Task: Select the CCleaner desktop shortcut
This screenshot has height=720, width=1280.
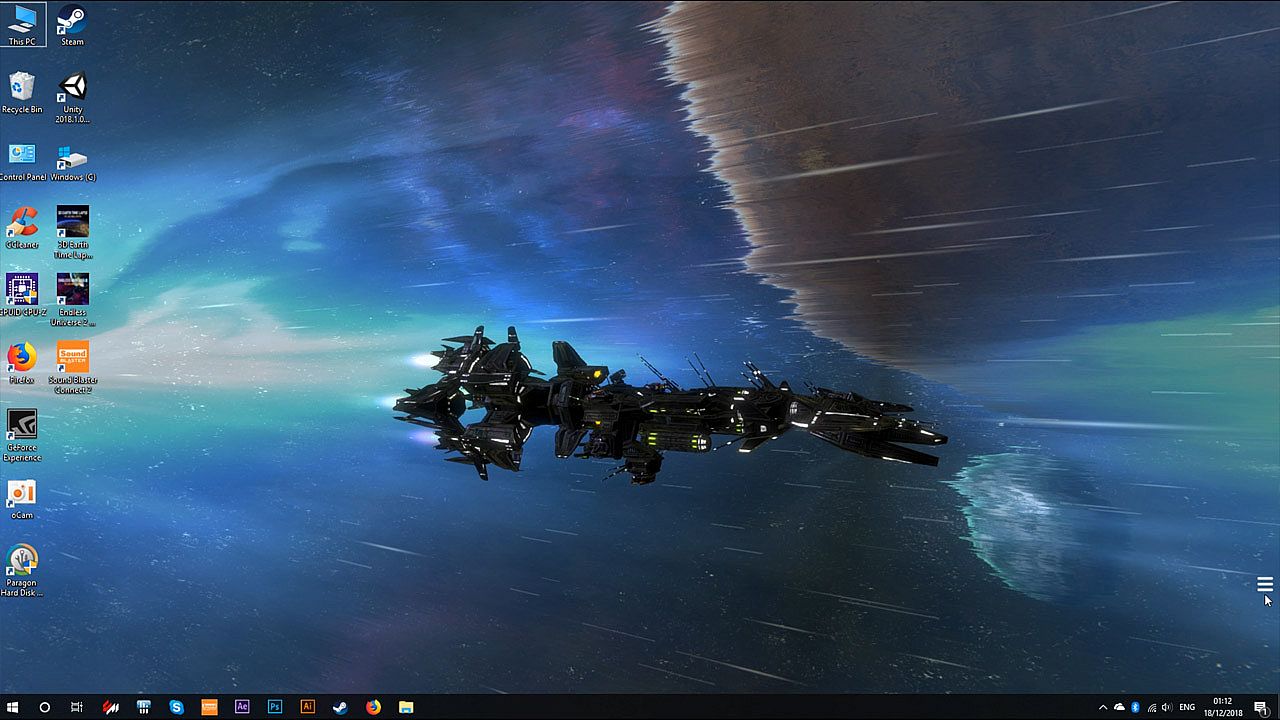Action: pos(22,228)
